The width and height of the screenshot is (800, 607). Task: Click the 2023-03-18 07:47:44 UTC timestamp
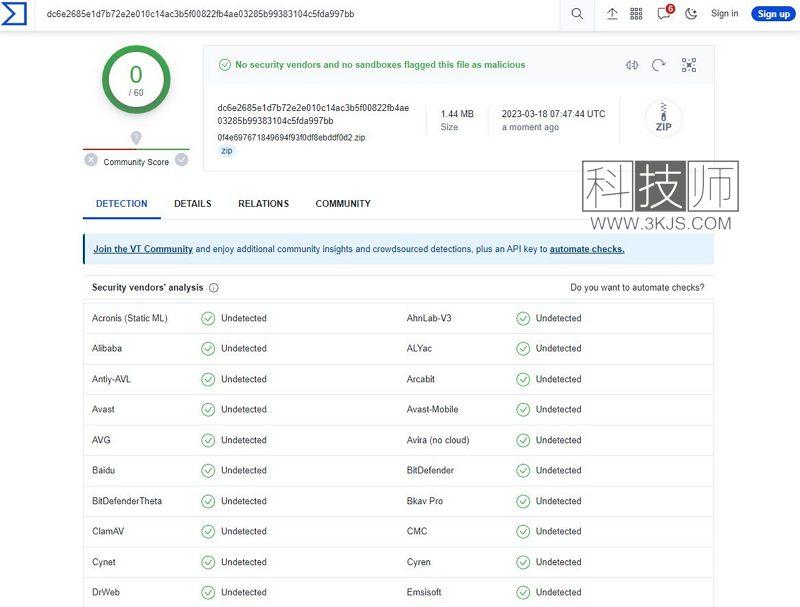tap(554, 114)
